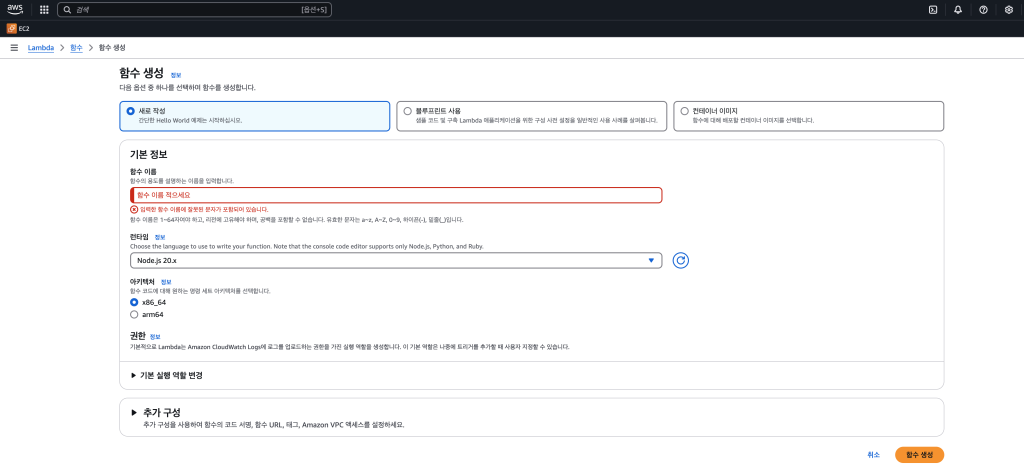Choose the arm64 architecture

click(134, 314)
